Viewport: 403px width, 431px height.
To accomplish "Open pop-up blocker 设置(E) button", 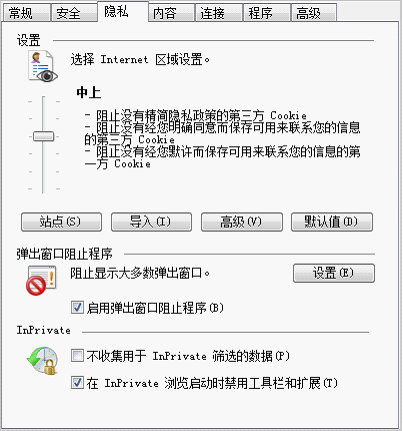I will pyautogui.click(x=334, y=273).
